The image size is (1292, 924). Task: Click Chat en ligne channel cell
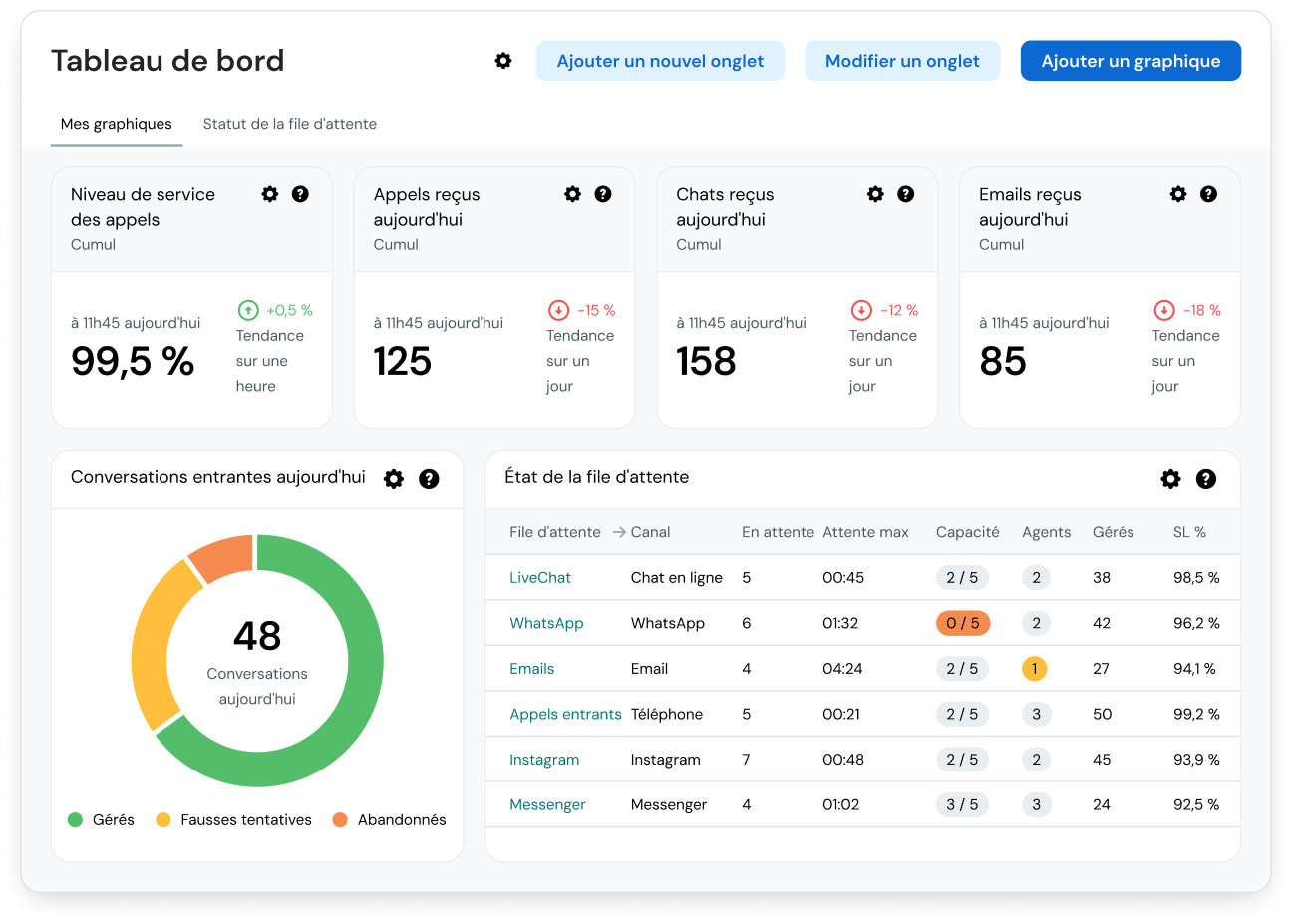pyautogui.click(x=677, y=578)
